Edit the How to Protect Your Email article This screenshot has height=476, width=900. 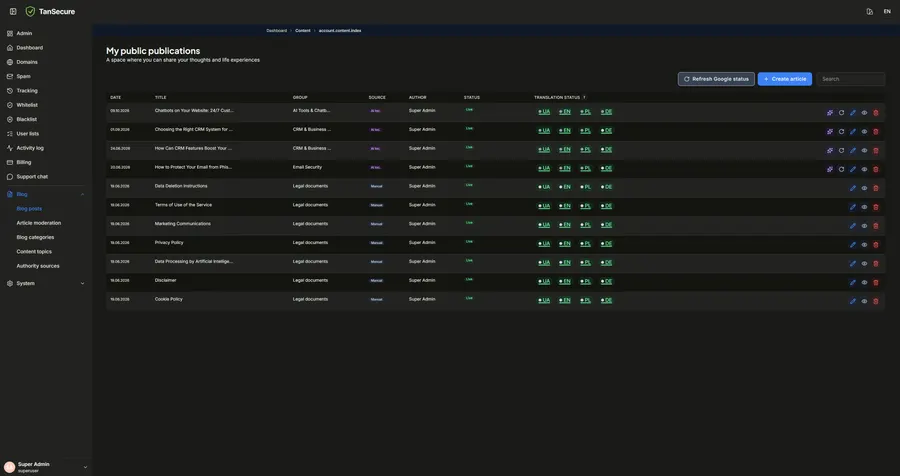pos(853,169)
